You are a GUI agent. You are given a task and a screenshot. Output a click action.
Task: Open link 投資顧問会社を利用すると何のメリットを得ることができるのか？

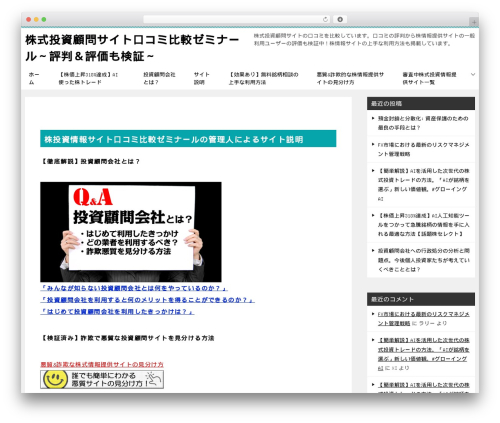tap(147, 300)
